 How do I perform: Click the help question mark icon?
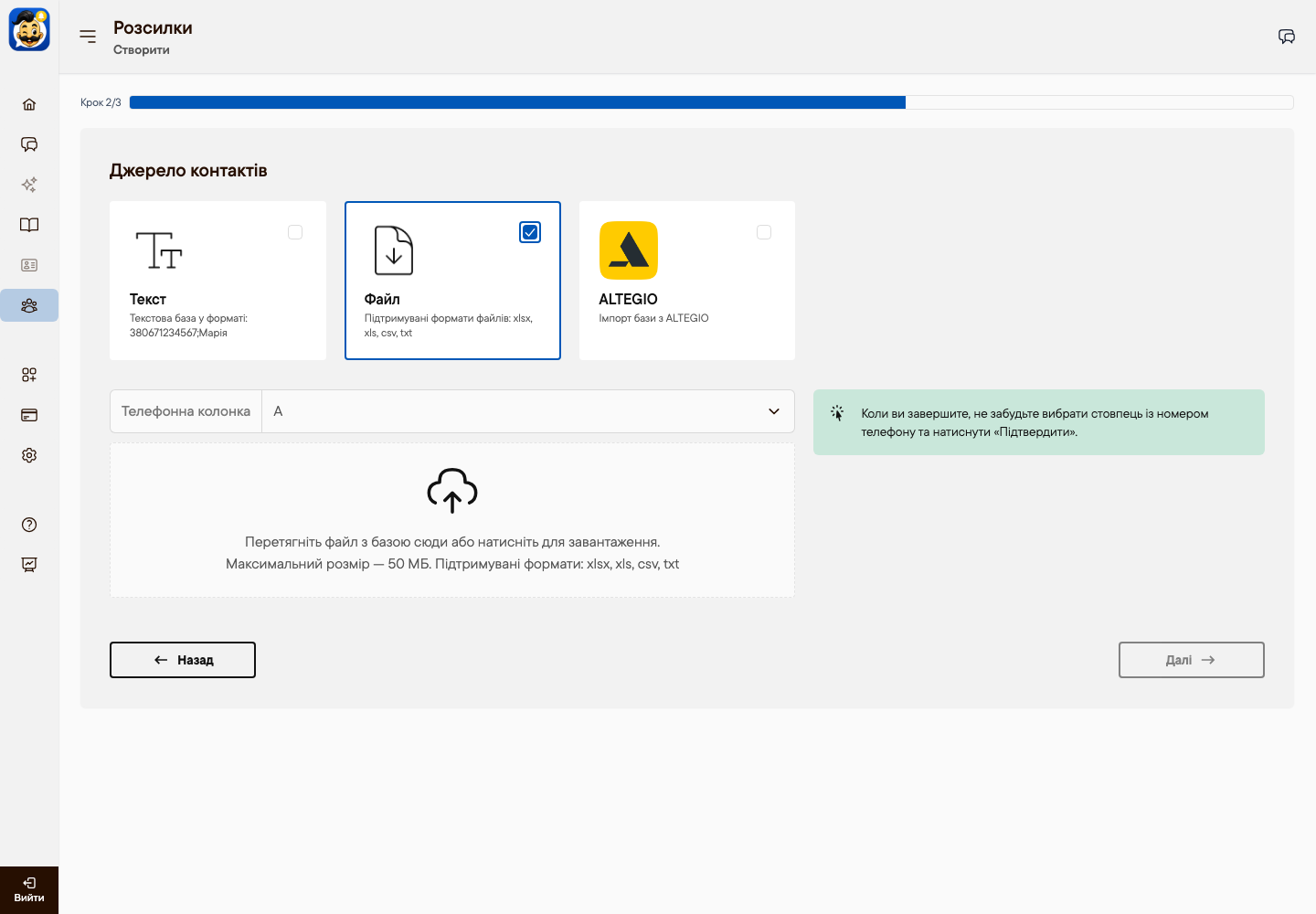click(29, 525)
